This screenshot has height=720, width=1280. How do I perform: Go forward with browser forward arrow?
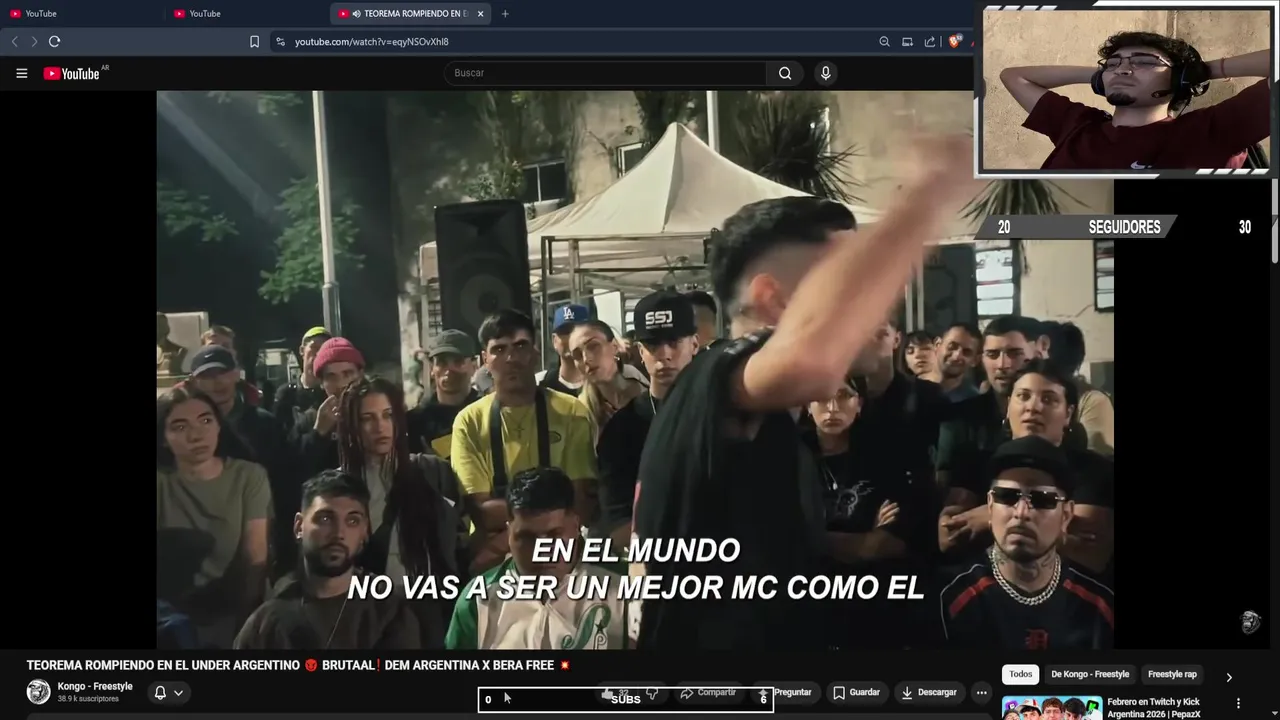point(34,41)
